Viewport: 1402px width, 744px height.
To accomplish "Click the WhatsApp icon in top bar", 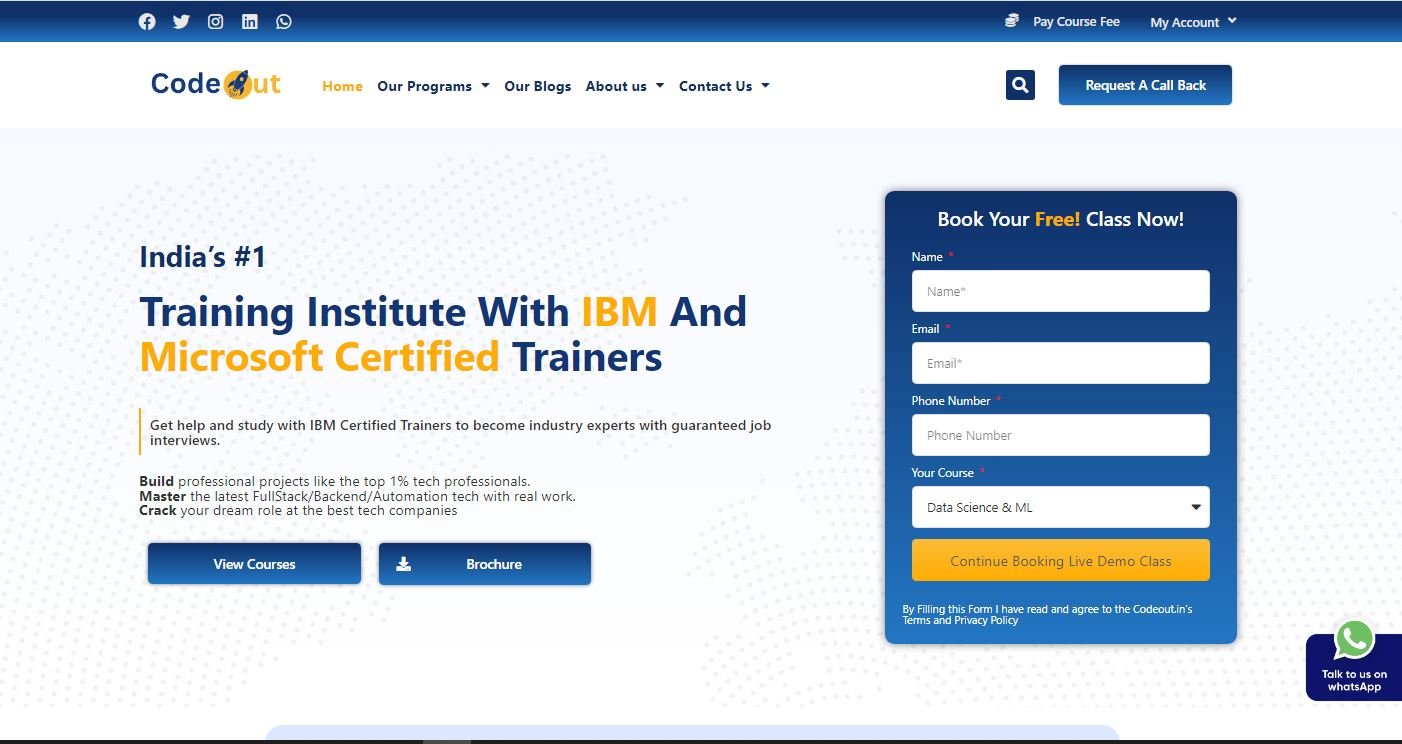I will (x=284, y=21).
